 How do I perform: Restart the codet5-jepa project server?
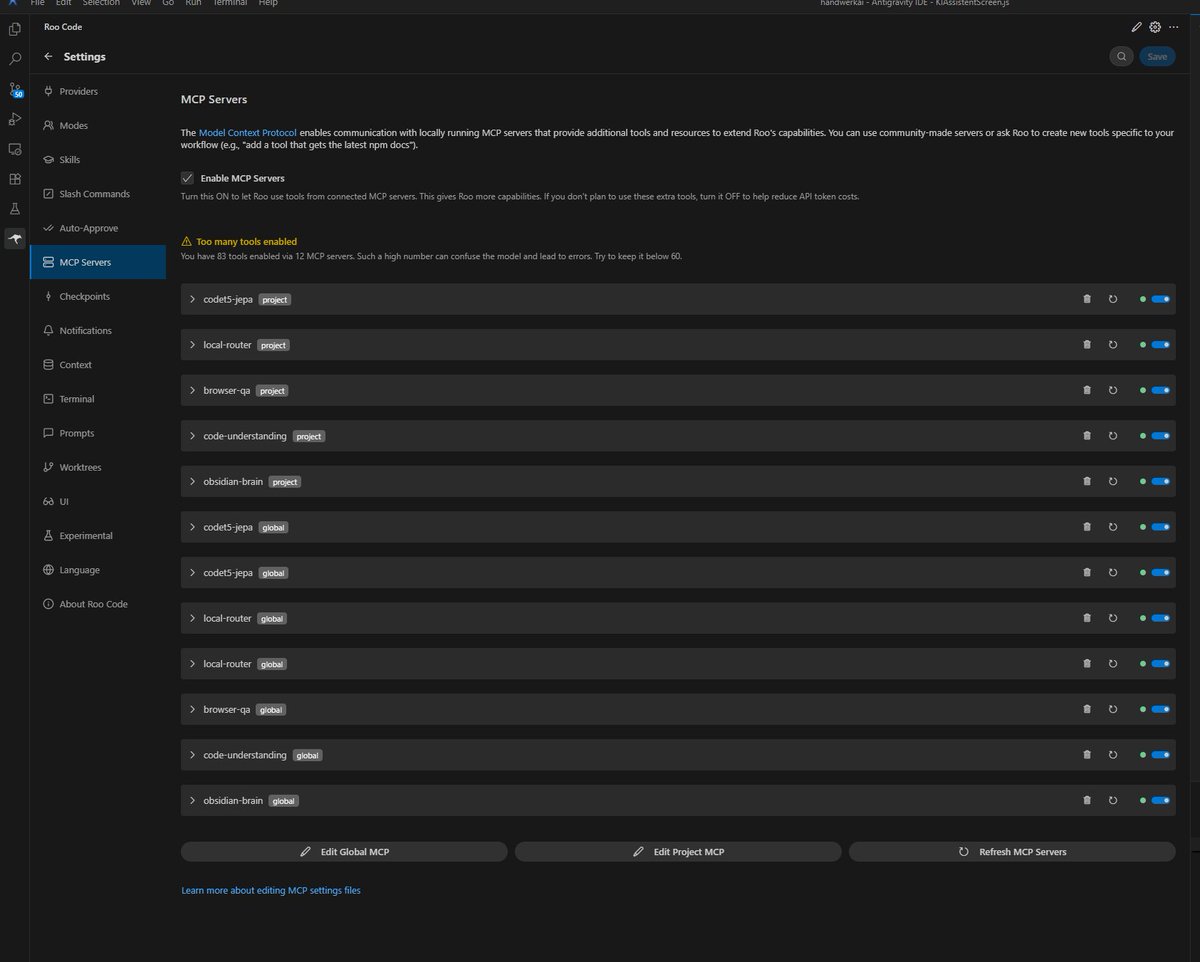[x=1113, y=299]
